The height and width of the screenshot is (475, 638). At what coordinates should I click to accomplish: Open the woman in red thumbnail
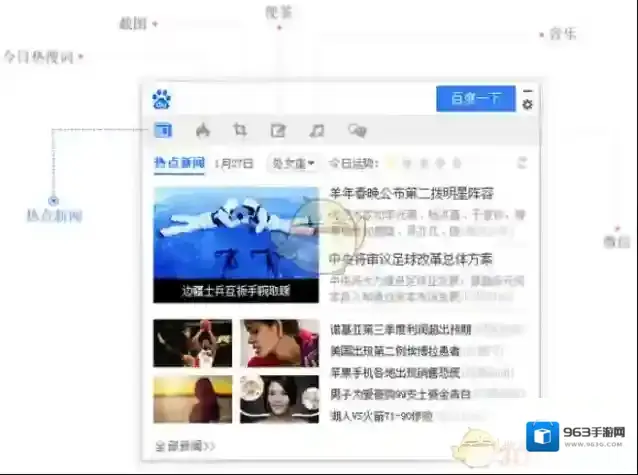pos(280,343)
